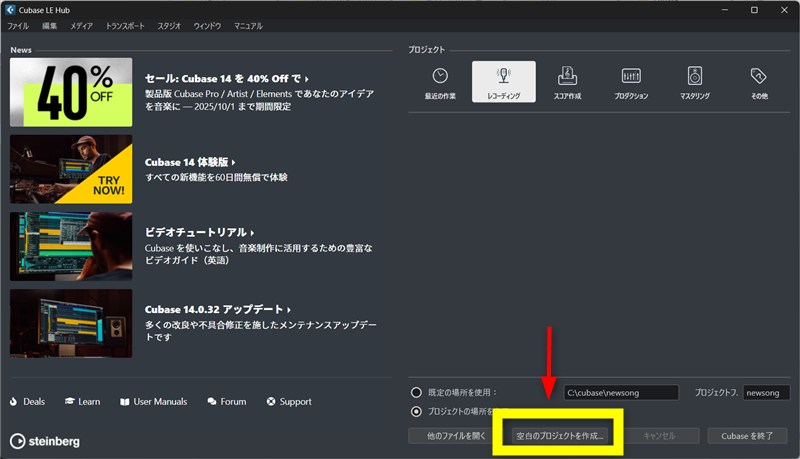Click the newsong project folder field
Viewport: 800px width, 459px height.
(x=766, y=393)
